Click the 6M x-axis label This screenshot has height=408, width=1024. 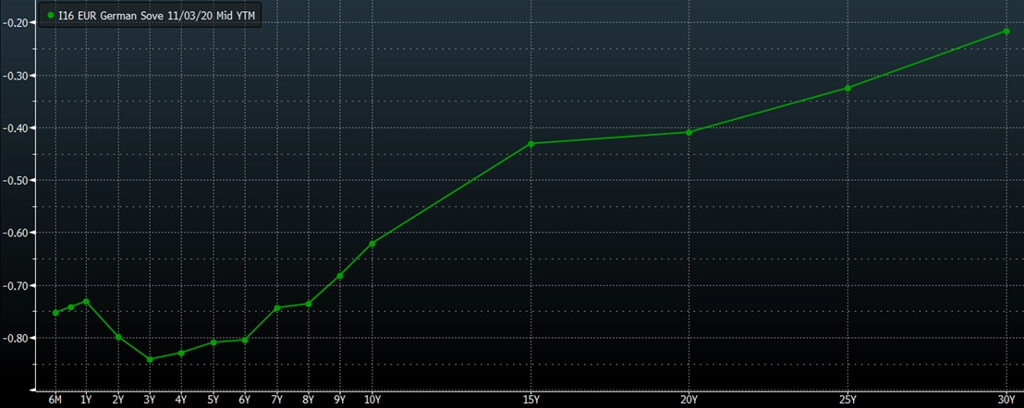tap(56, 399)
